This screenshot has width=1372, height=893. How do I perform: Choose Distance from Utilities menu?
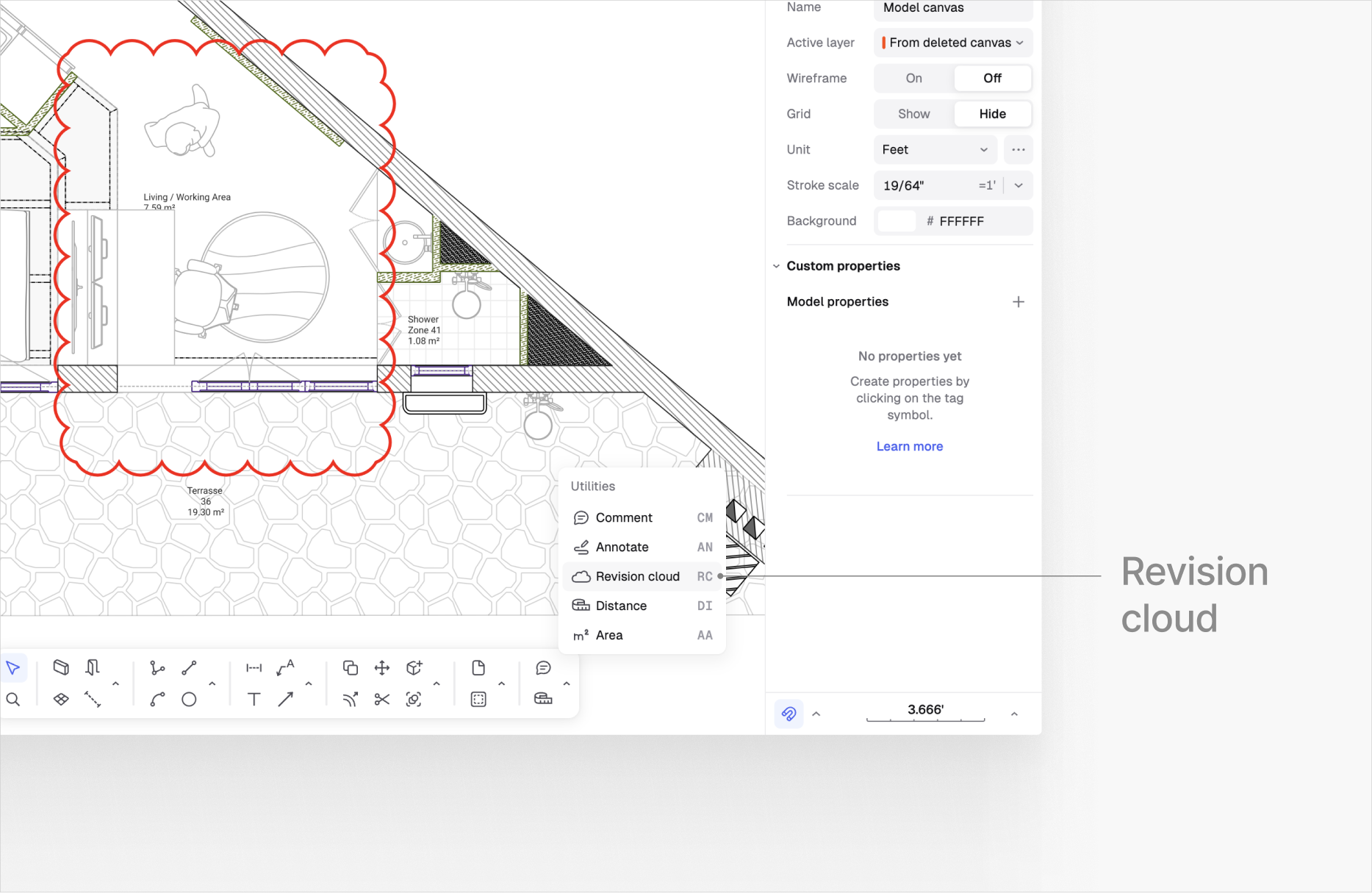click(x=621, y=606)
